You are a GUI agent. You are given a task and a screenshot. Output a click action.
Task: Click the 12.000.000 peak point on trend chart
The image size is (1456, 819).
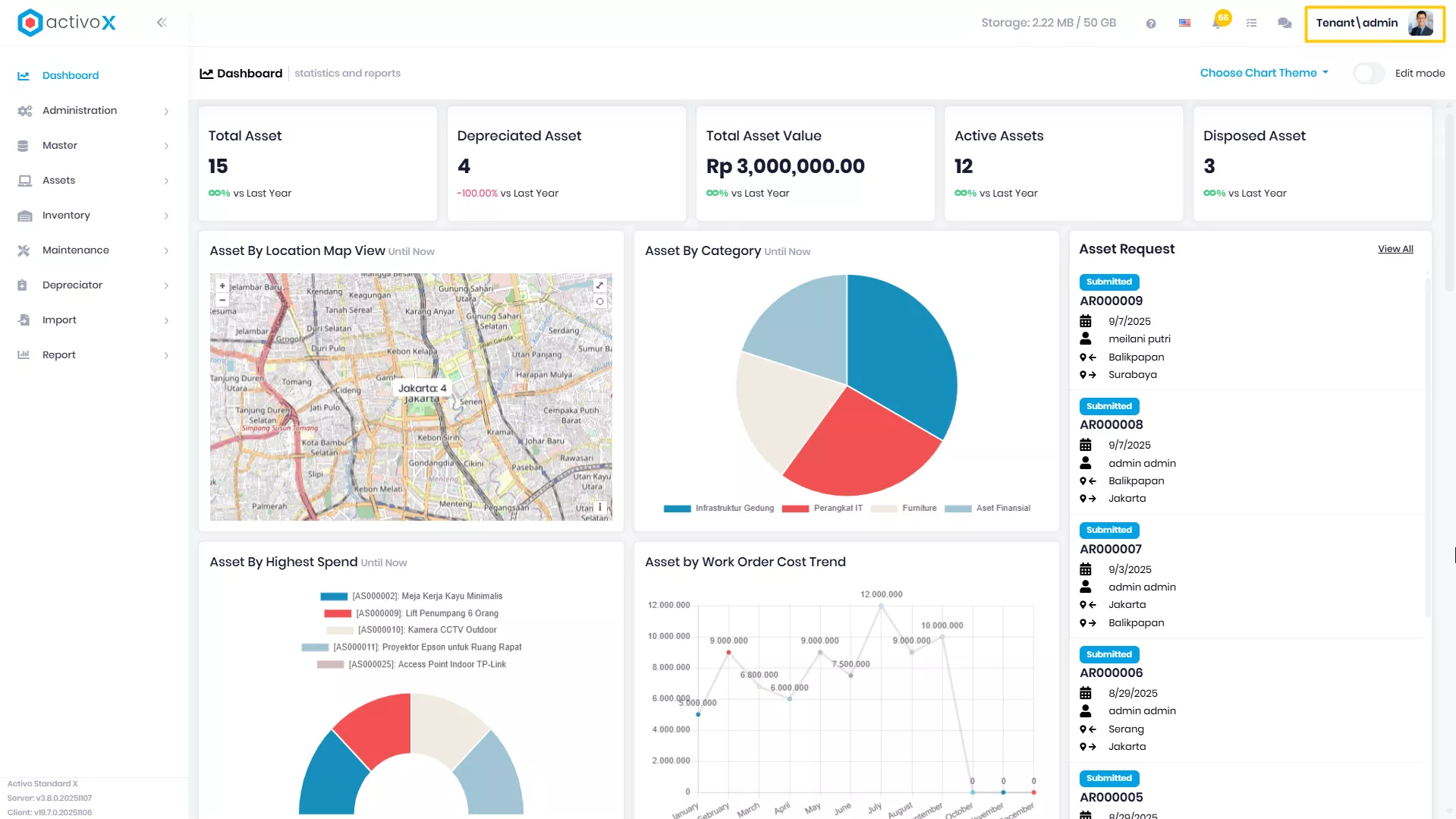click(882, 606)
